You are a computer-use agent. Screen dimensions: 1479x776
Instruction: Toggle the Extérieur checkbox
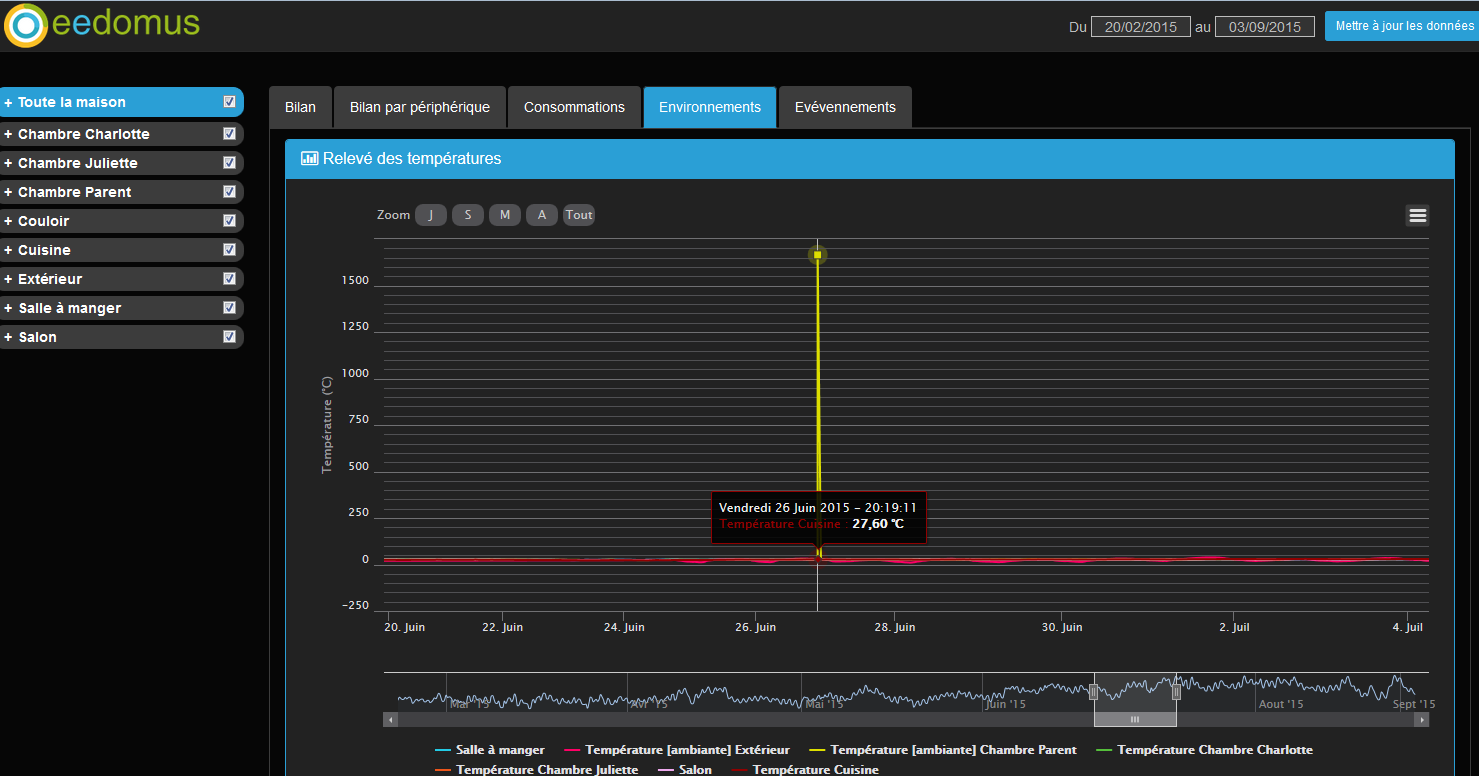(229, 278)
